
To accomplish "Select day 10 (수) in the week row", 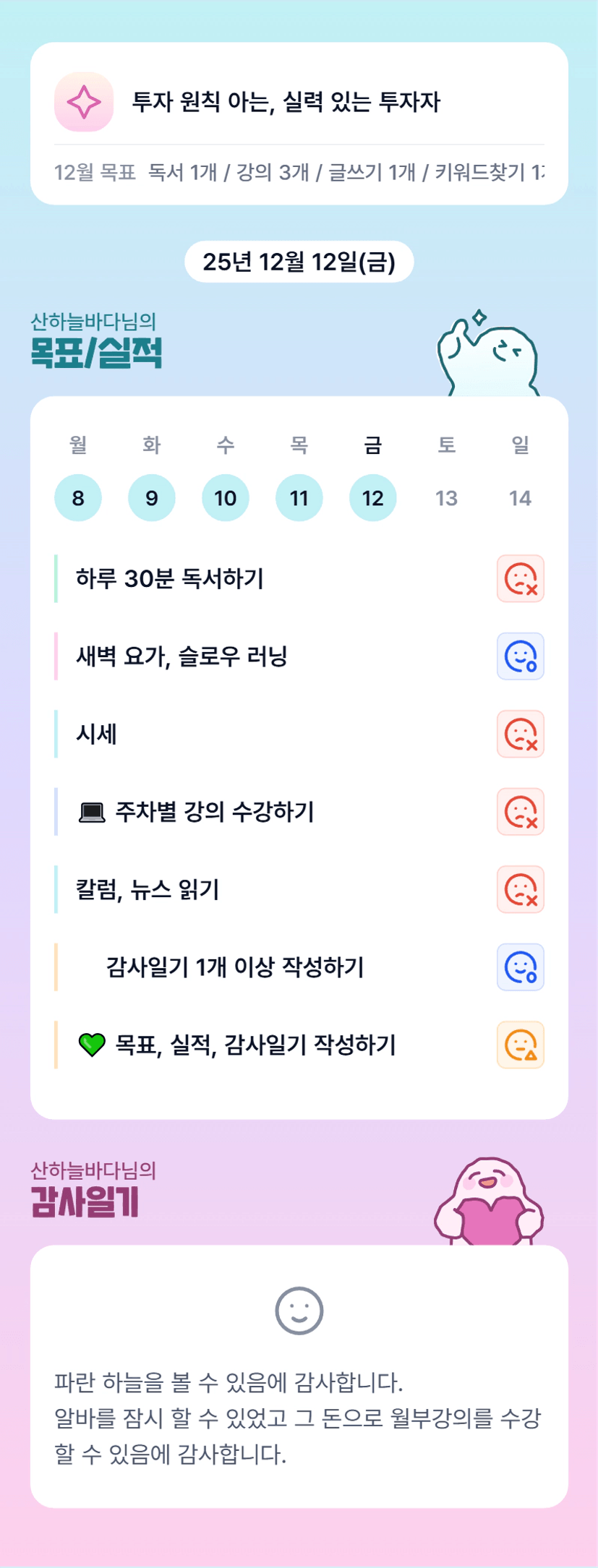I will pos(226,498).
